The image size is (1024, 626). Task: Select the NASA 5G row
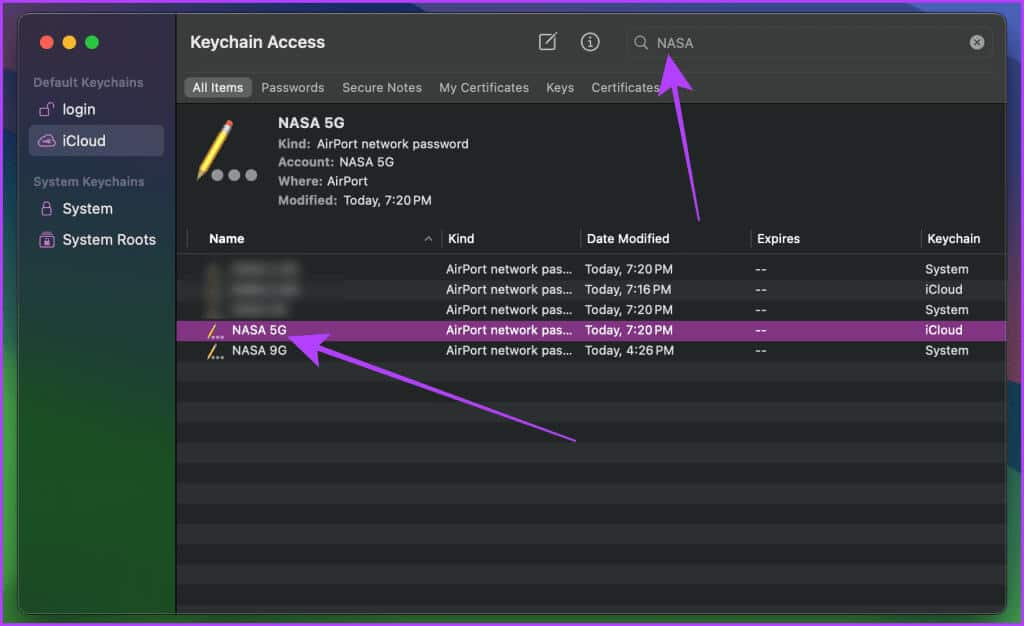[591, 330]
